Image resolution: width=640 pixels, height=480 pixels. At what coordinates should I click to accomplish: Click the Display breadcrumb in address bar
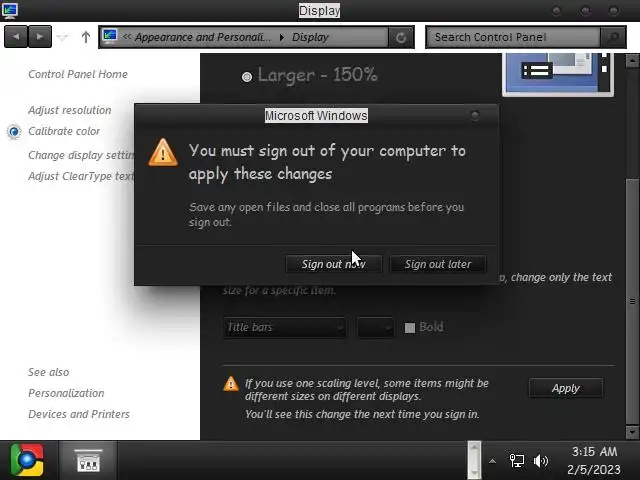(310, 37)
